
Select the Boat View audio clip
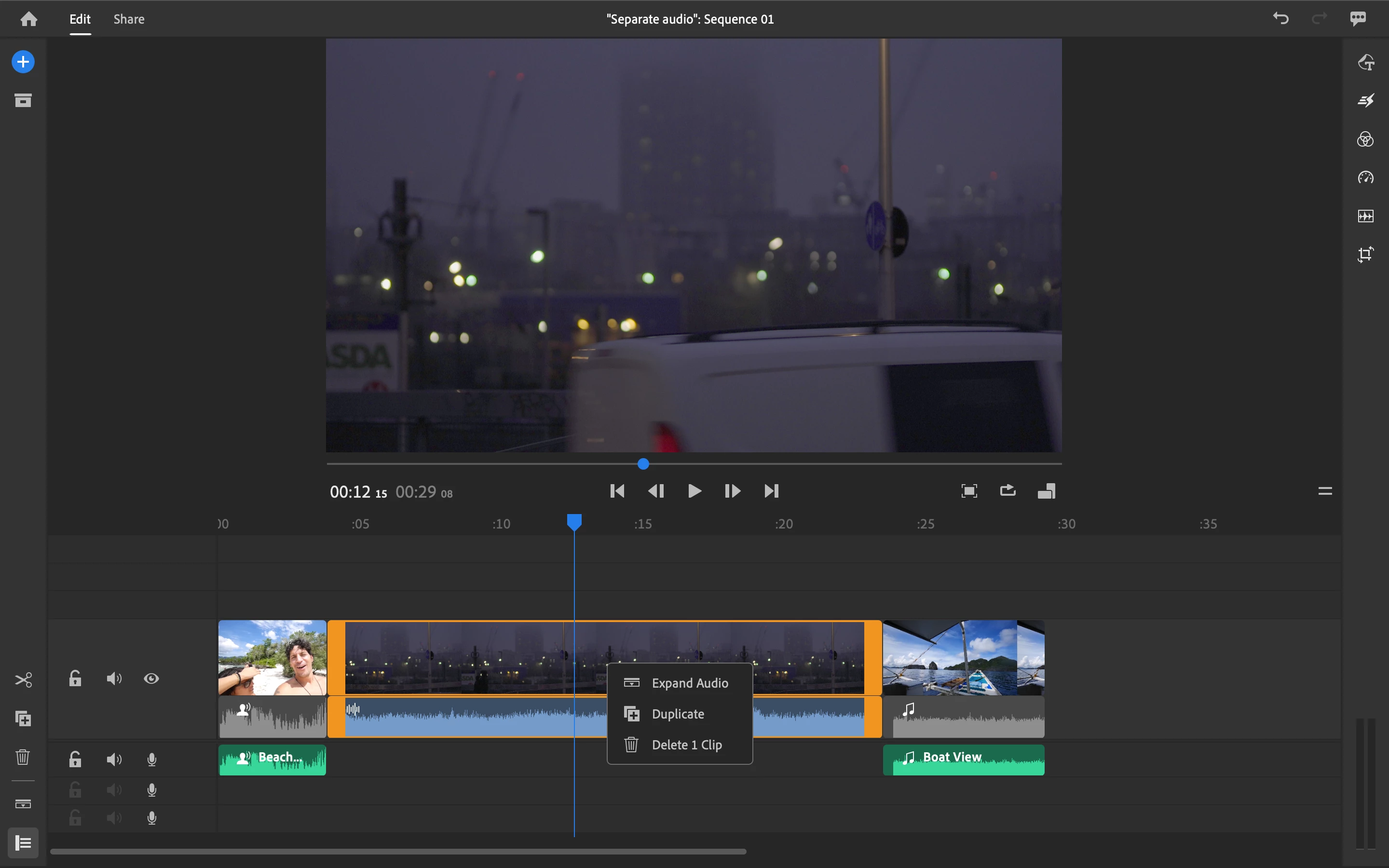(x=963, y=760)
